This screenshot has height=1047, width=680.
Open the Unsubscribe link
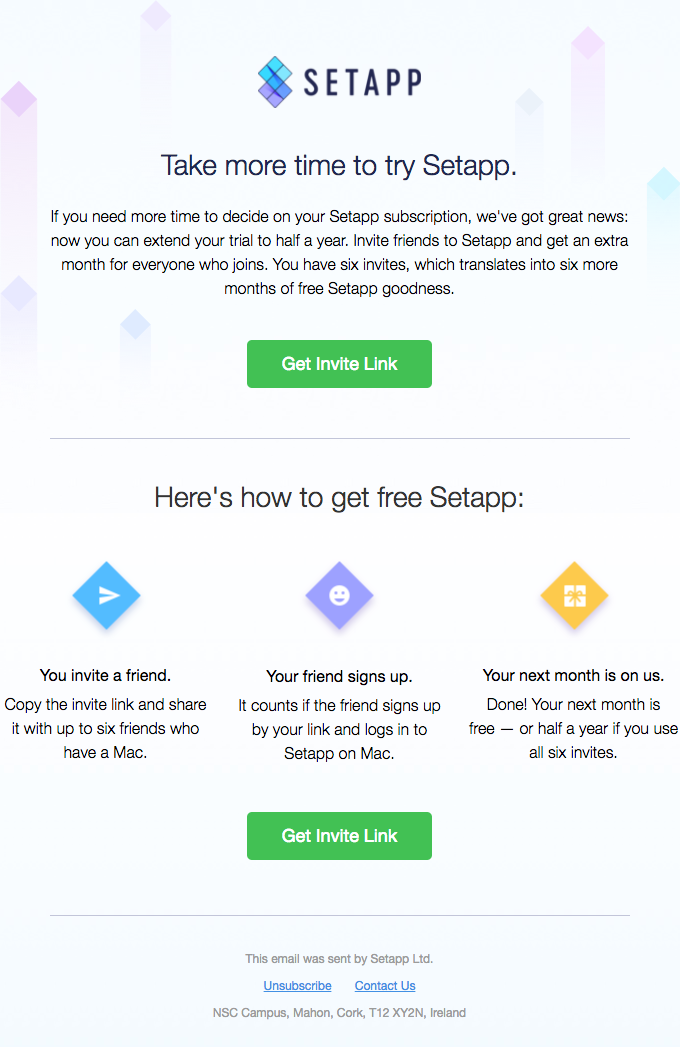pyautogui.click(x=297, y=986)
